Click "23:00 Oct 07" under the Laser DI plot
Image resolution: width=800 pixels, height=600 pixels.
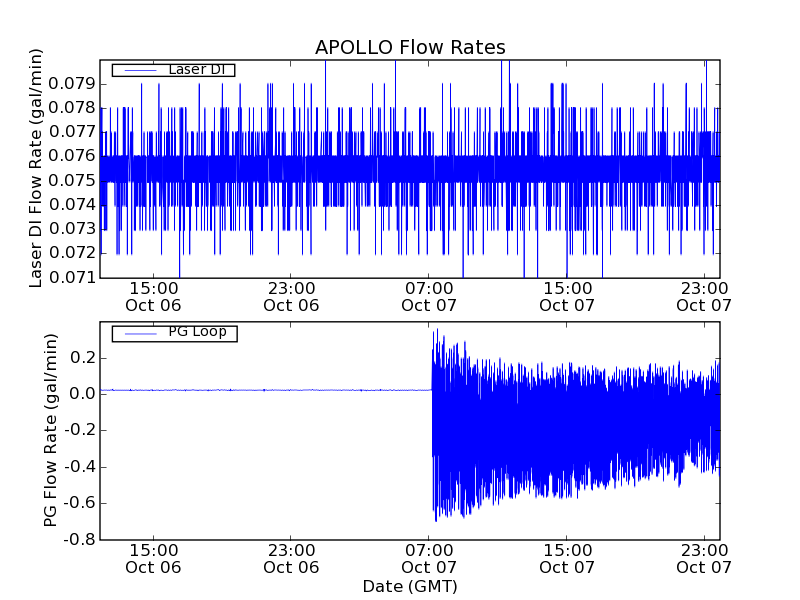pyautogui.click(x=704, y=297)
